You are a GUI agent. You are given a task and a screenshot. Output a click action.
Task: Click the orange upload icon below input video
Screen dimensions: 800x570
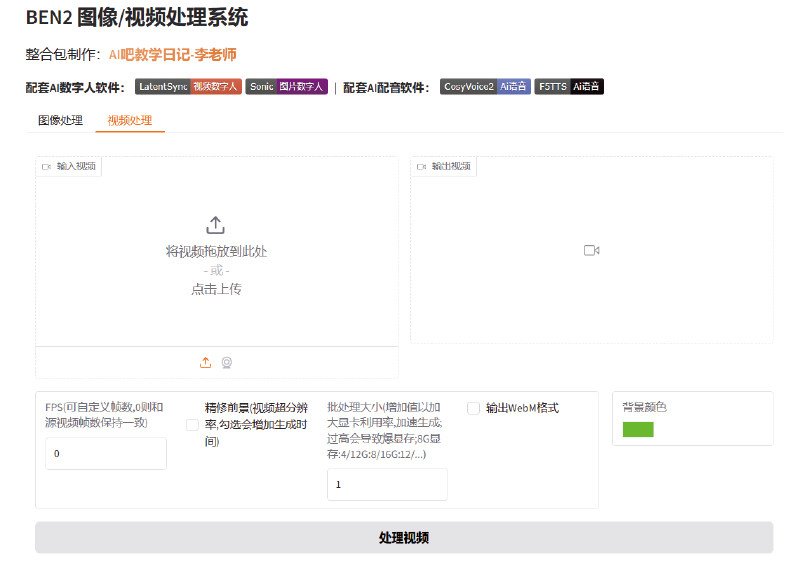pos(206,362)
